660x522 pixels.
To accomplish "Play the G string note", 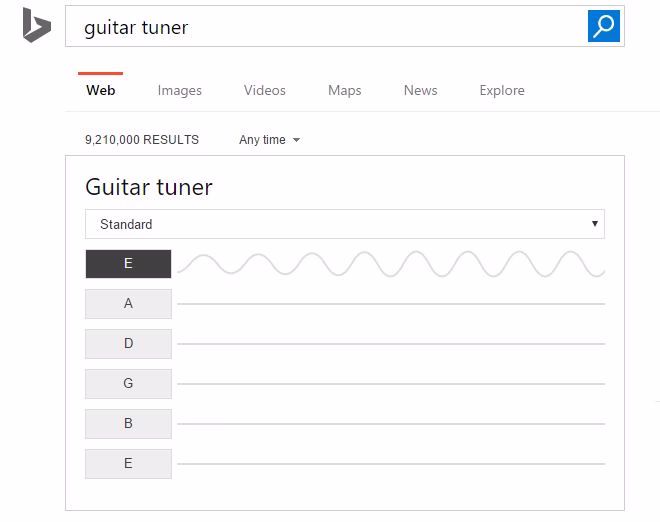I will tap(128, 384).
